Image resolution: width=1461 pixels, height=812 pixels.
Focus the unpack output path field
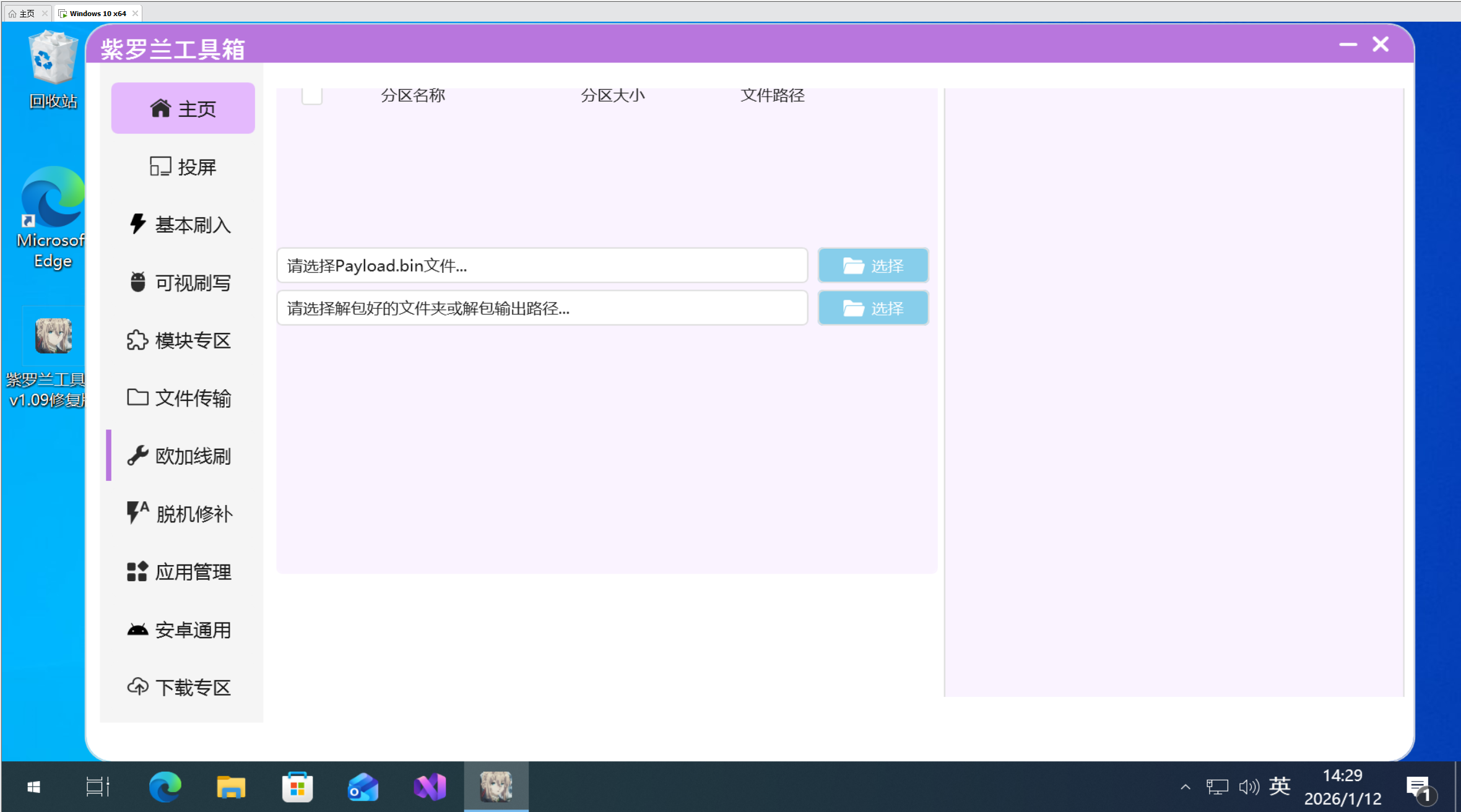pos(542,308)
